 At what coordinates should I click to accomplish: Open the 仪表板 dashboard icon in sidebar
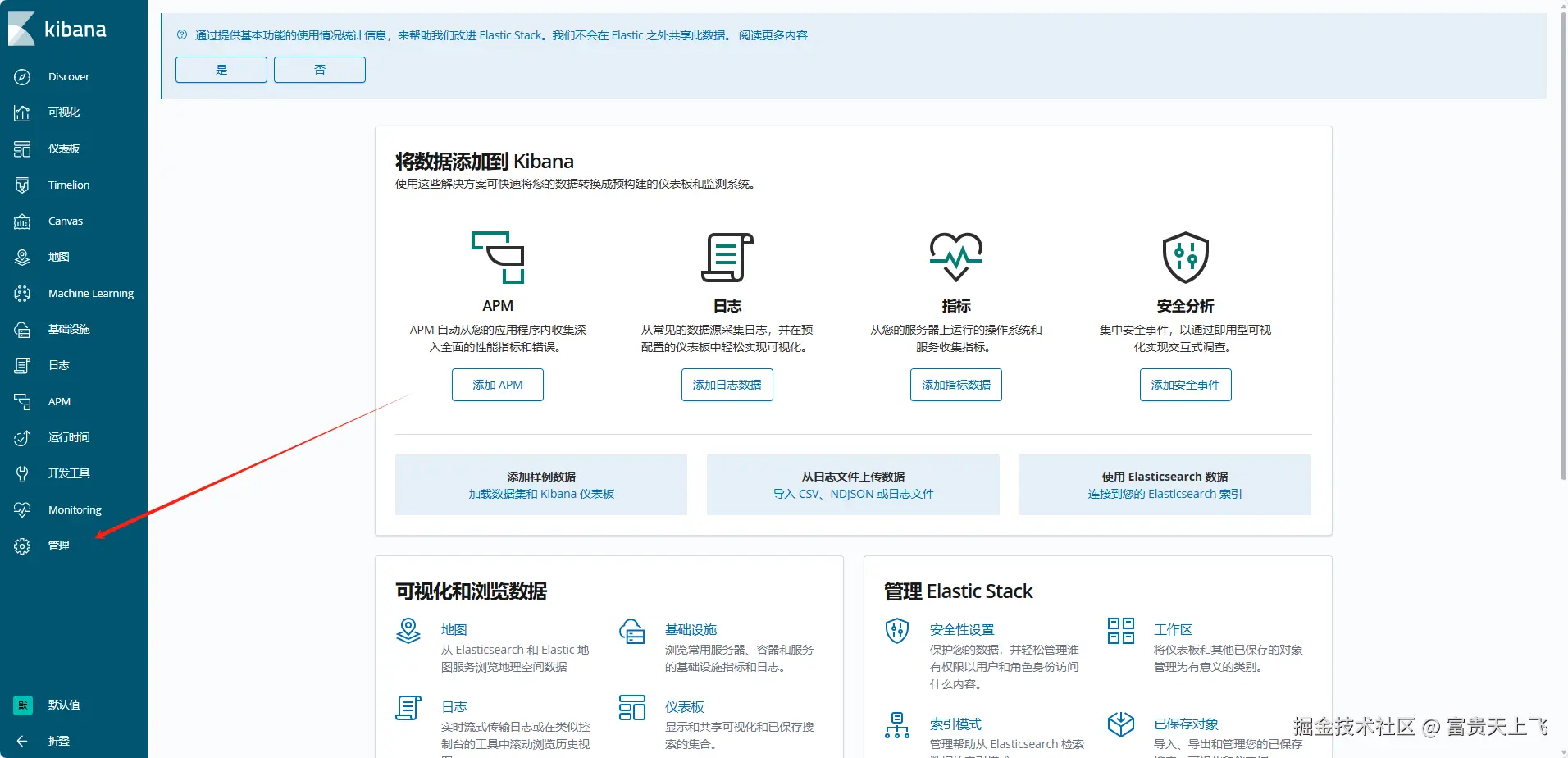22,149
